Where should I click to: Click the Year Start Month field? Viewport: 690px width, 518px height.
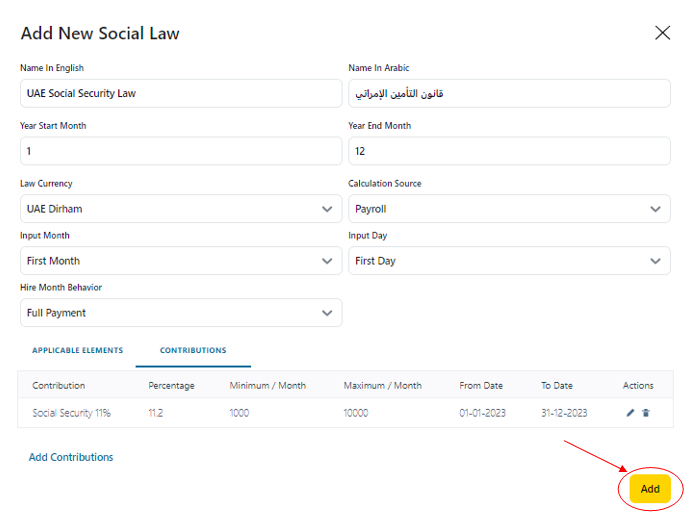[180, 151]
